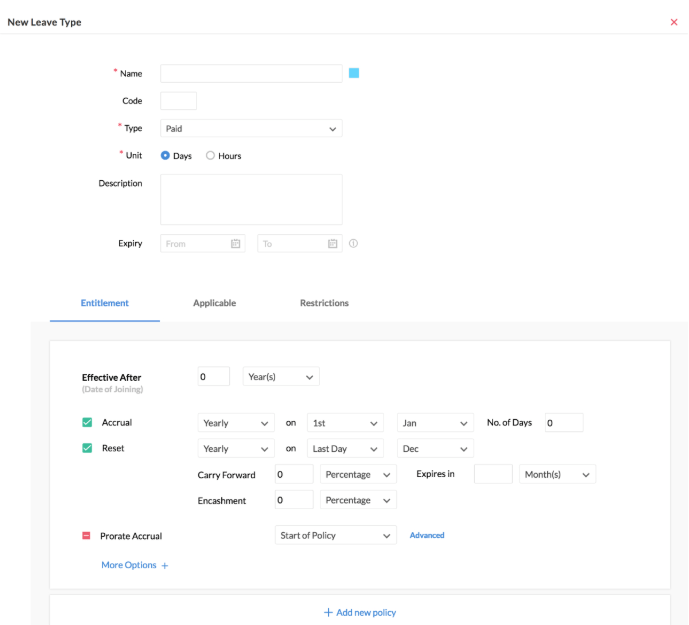Select the Days unit radio button
This screenshot has height=625, width=689.
tap(166, 156)
